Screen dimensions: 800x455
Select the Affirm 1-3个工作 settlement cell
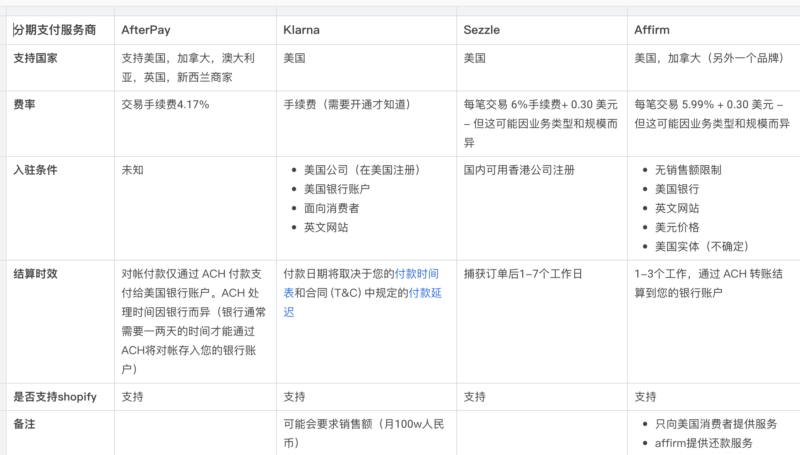714,322
